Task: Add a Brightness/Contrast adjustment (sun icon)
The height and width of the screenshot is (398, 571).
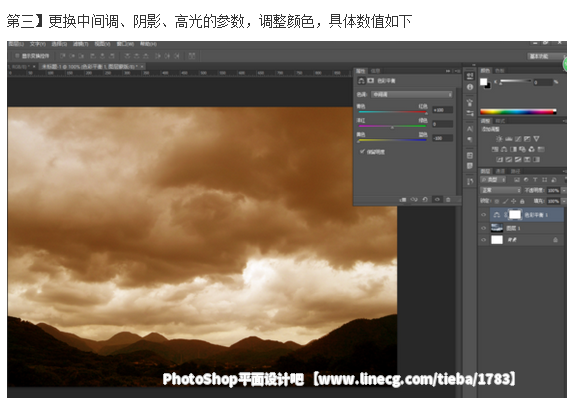Action: tap(499, 139)
